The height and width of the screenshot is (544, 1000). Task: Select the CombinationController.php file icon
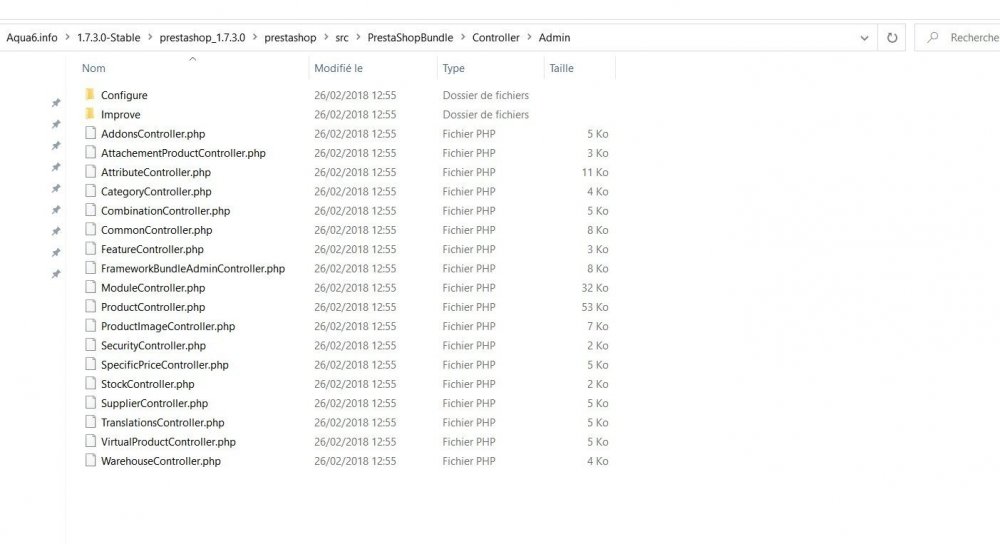(91, 210)
